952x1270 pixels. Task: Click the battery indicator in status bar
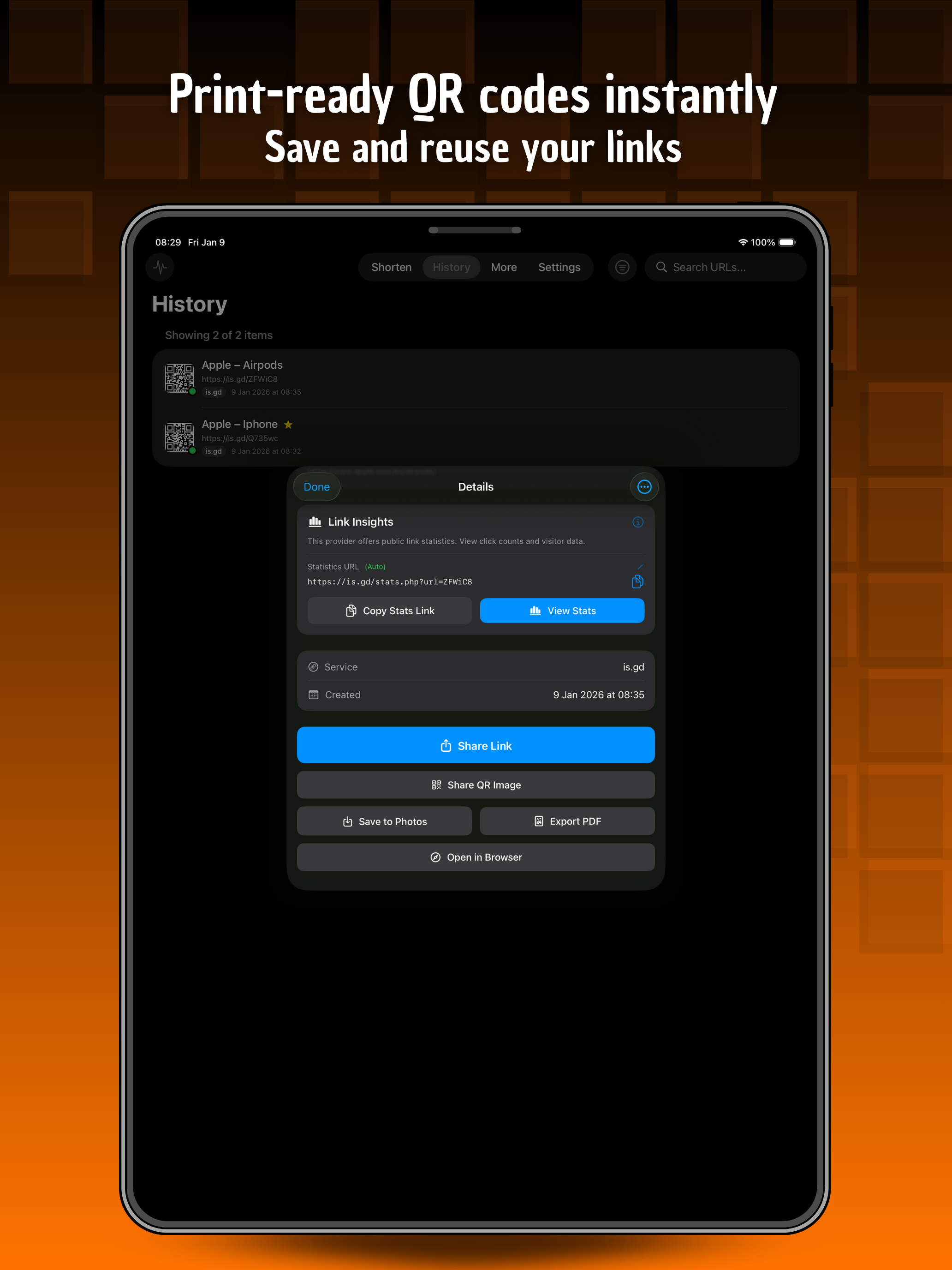click(788, 242)
